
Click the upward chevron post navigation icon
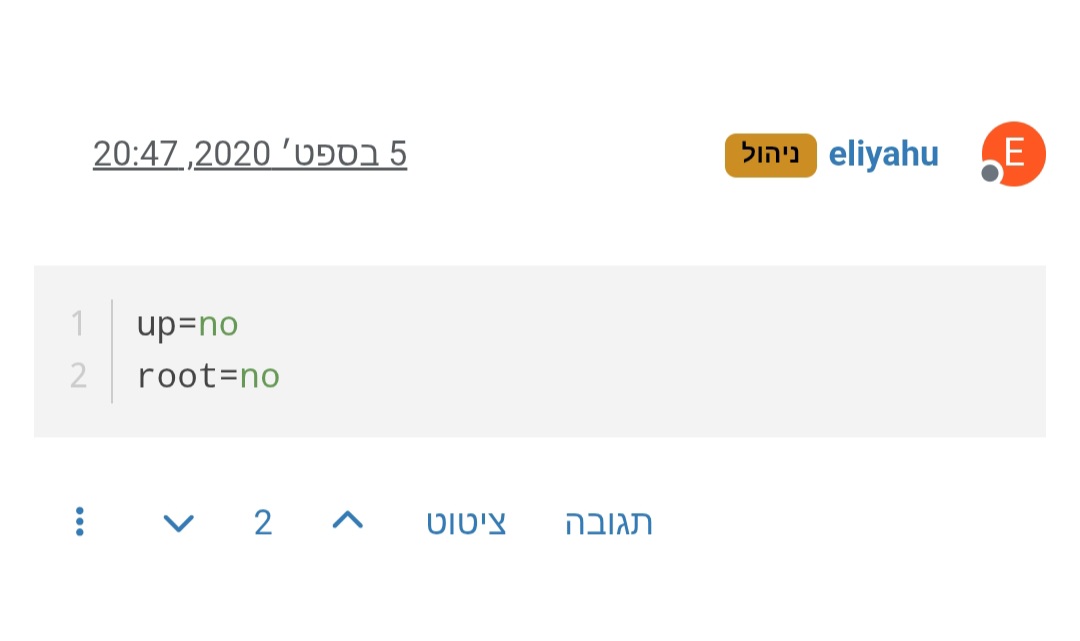(347, 521)
